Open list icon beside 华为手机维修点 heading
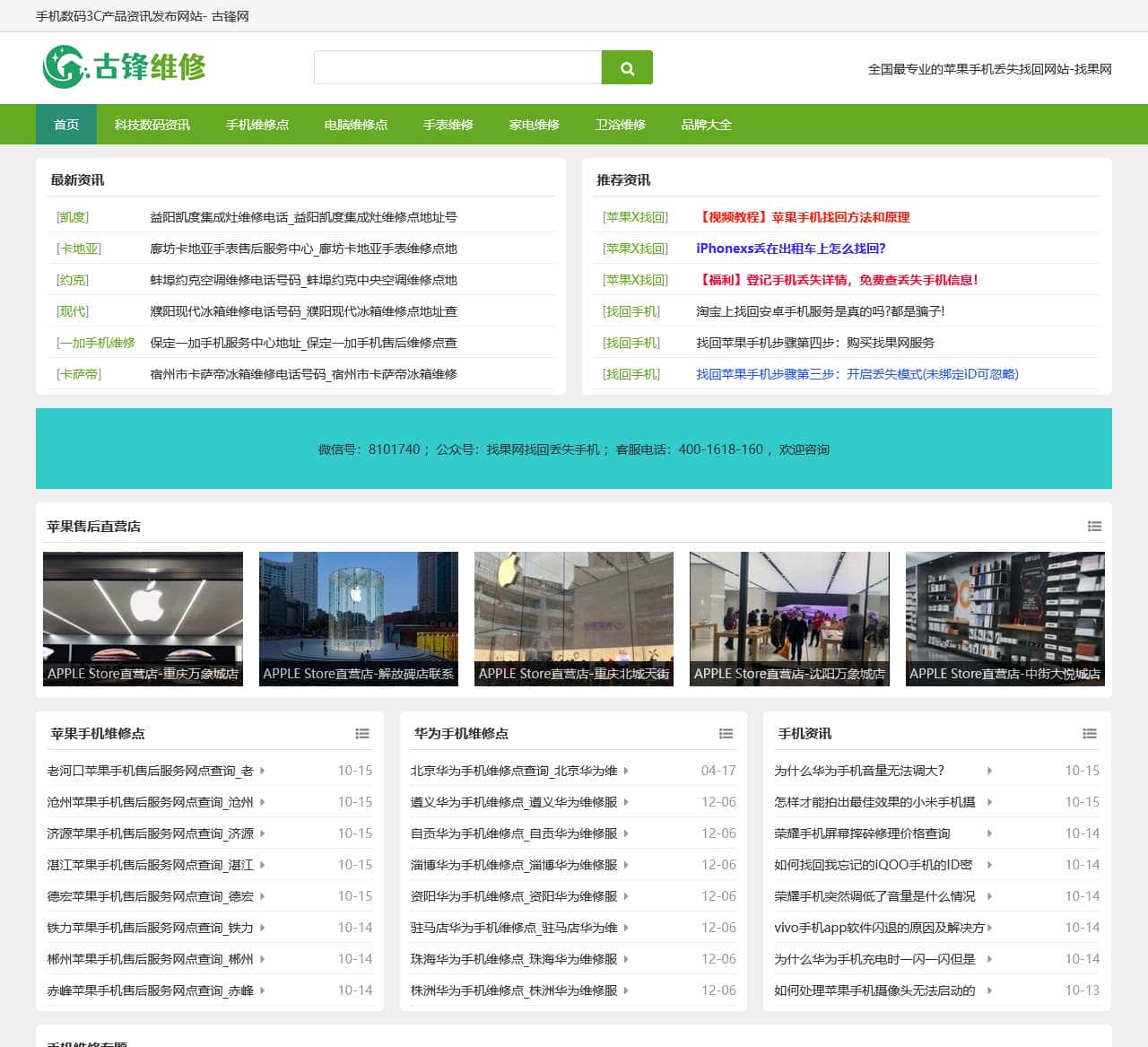 (726, 734)
